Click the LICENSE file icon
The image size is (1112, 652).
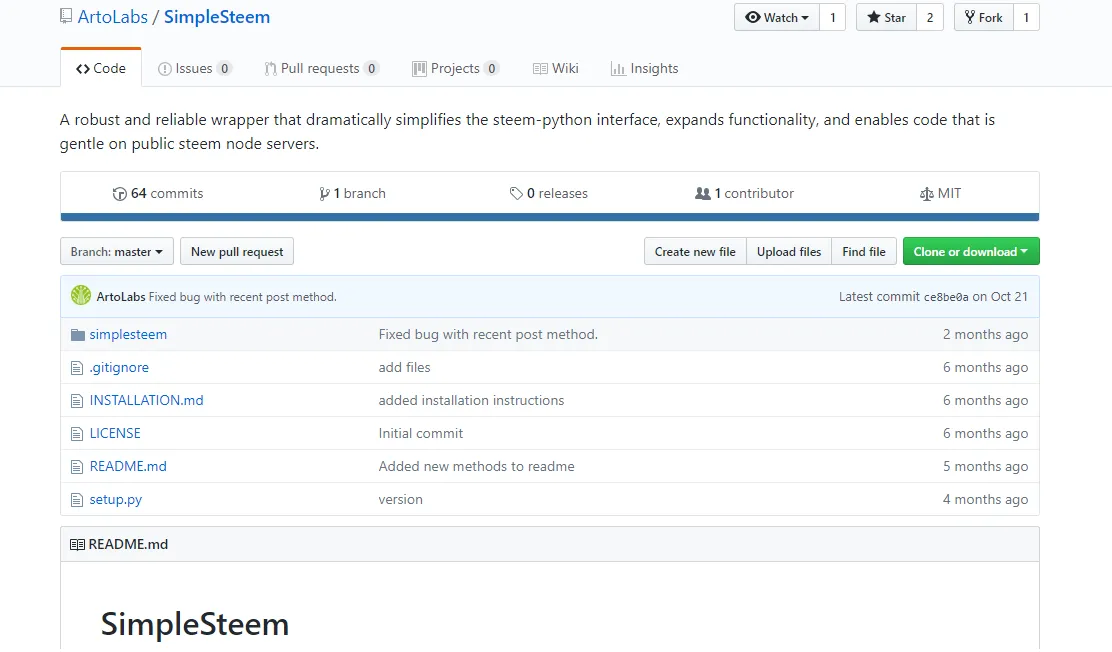pyautogui.click(x=77, y=433)
